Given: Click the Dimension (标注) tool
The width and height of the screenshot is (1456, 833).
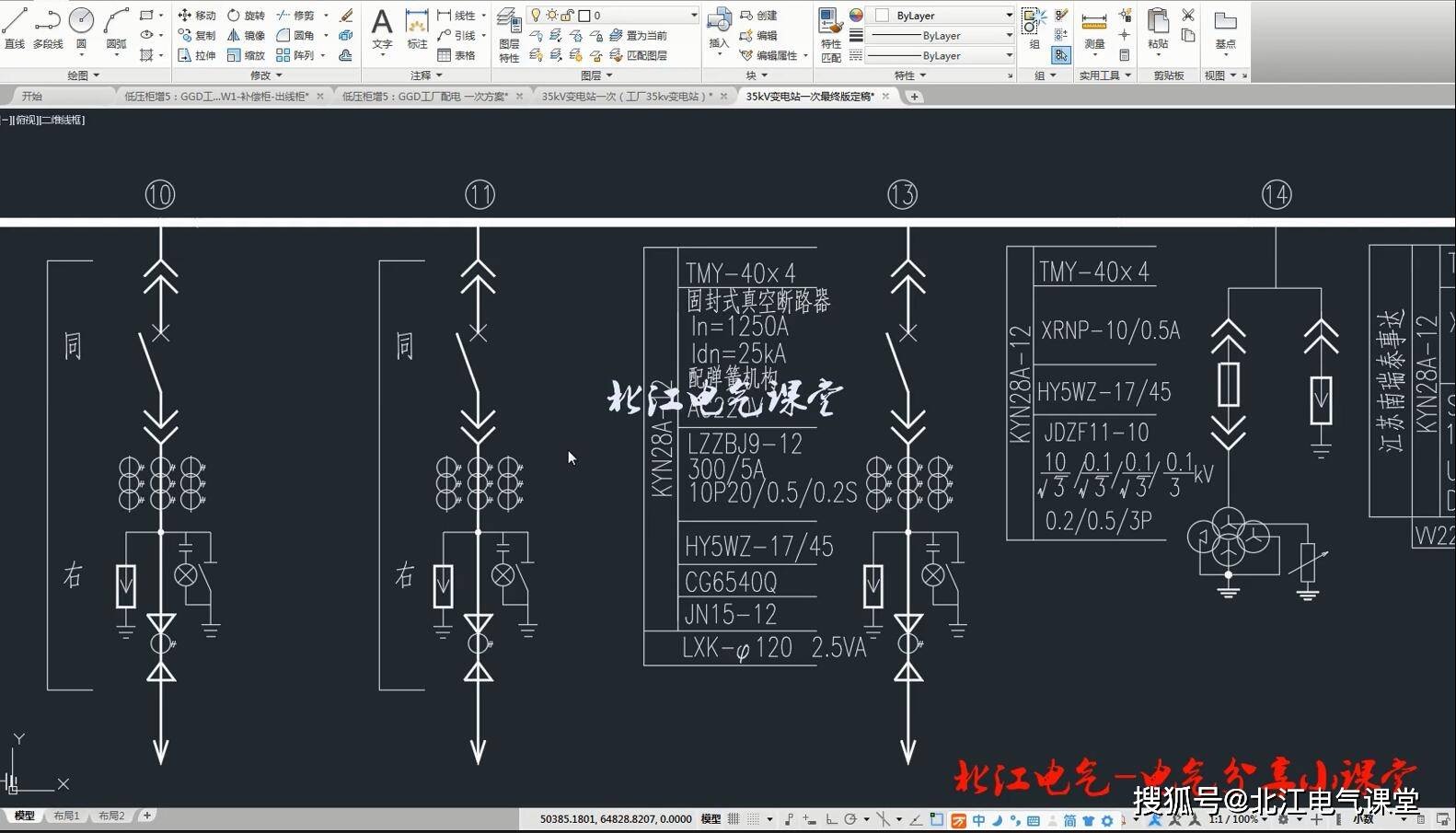Looking at the screenshot, I should point(417,29).
